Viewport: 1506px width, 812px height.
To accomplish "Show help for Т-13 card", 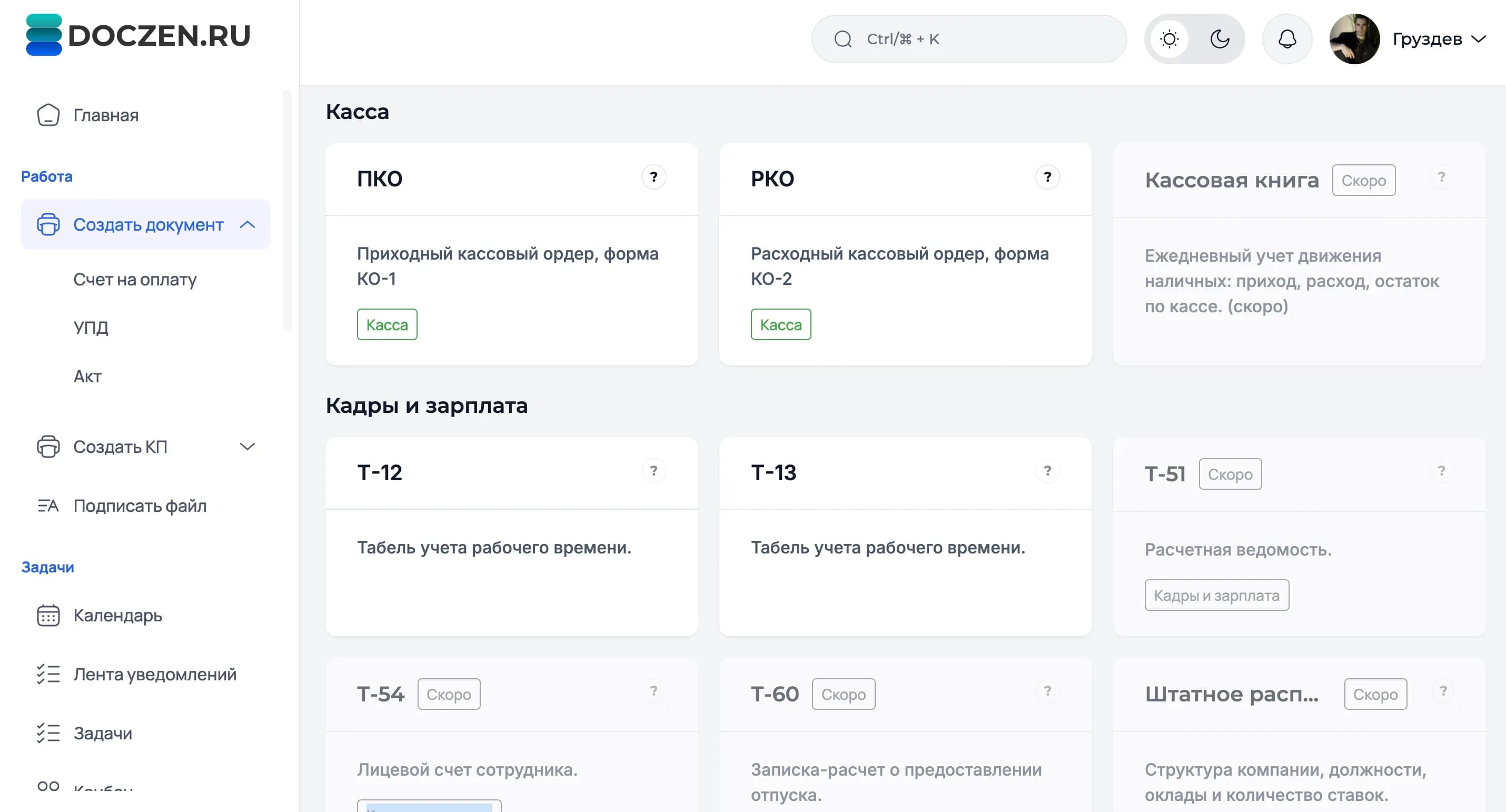I will 1047,471.
